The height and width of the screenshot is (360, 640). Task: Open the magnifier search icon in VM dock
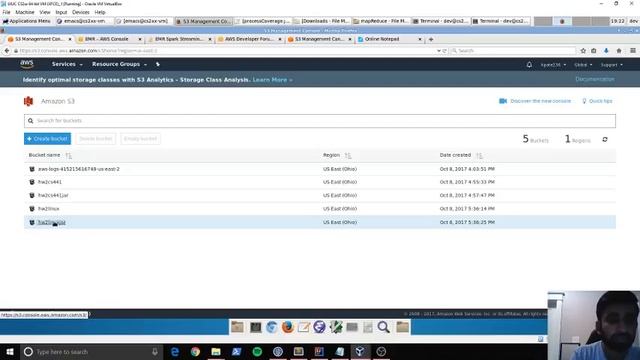pyautogui.click(x=383, y=327)
